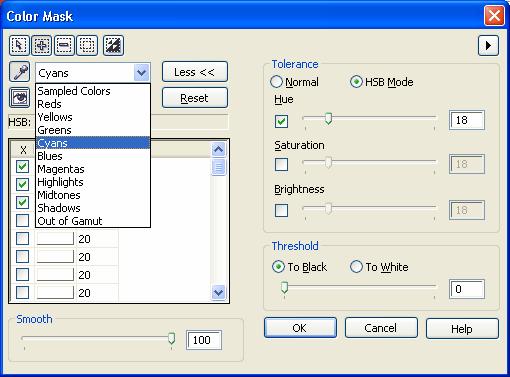510x377 pixels.
Task: Toggle the eye preview mask button
Action: pyautogui.click(x=20, y=97)
